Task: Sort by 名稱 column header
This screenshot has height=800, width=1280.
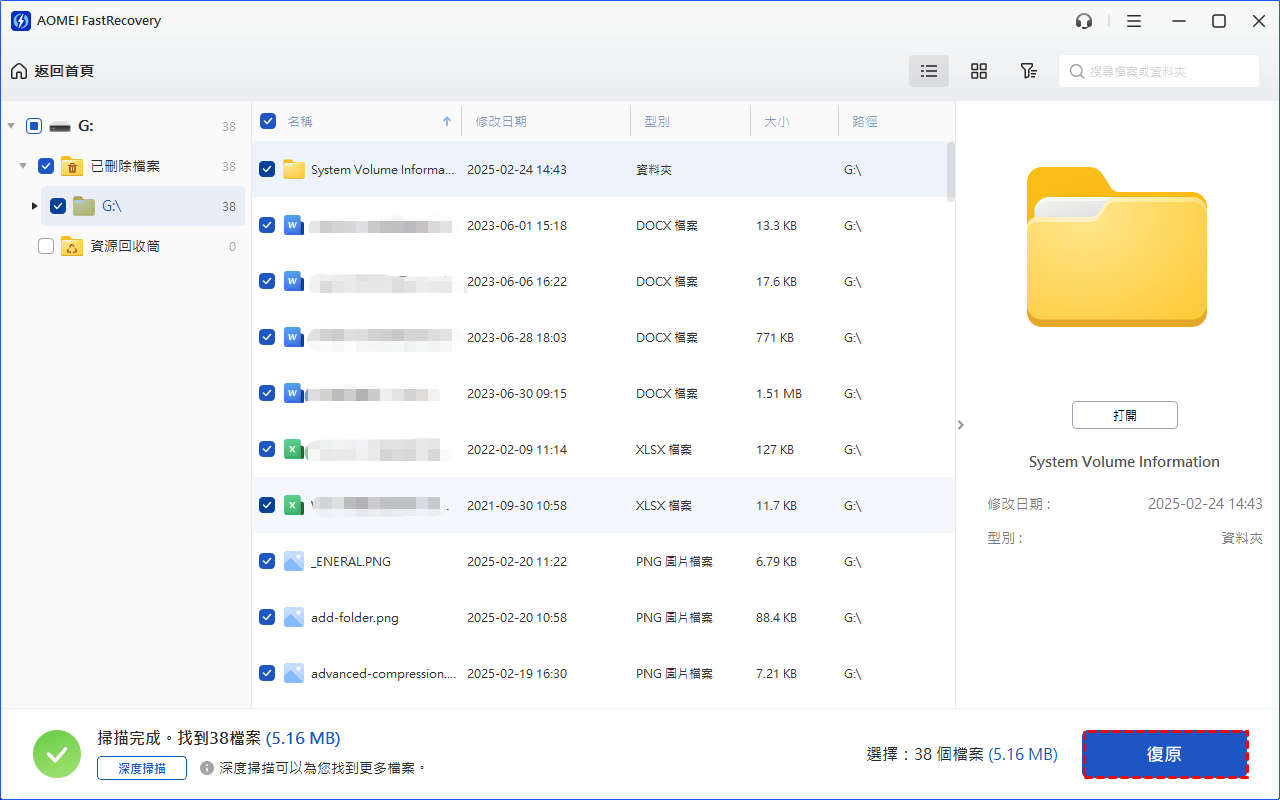Action: 300,121
